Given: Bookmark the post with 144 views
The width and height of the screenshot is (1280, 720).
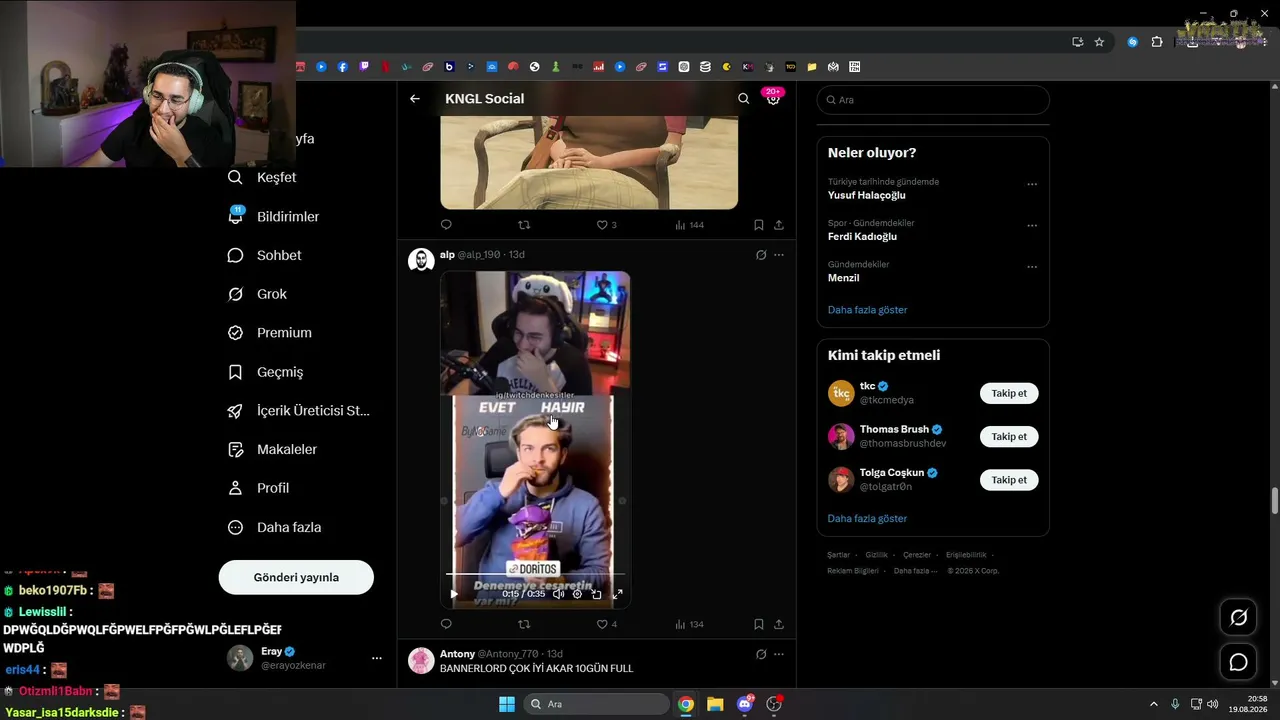Looking at the screenshot, I should pos(759,225).
